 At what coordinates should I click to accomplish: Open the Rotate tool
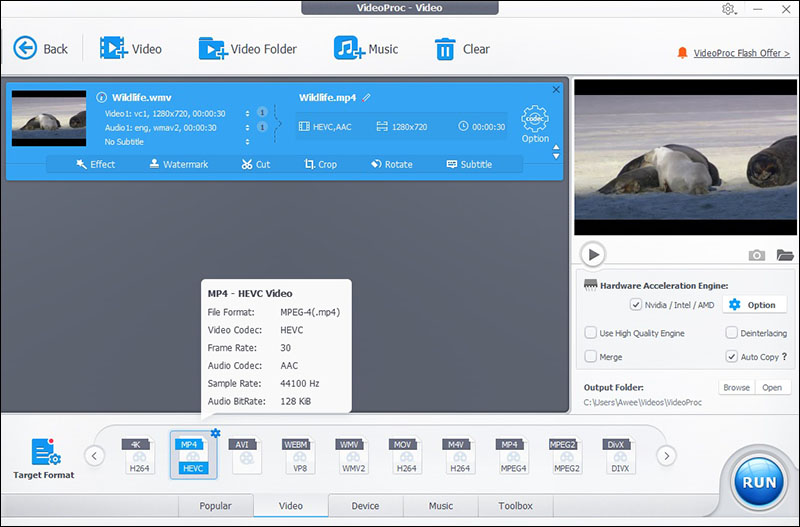tap(391, 164)
